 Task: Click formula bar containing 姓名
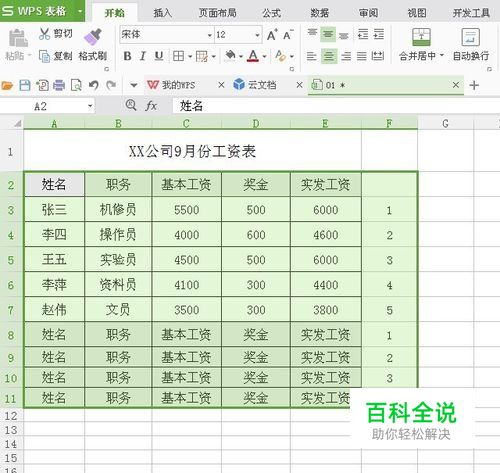coord(336,106)
